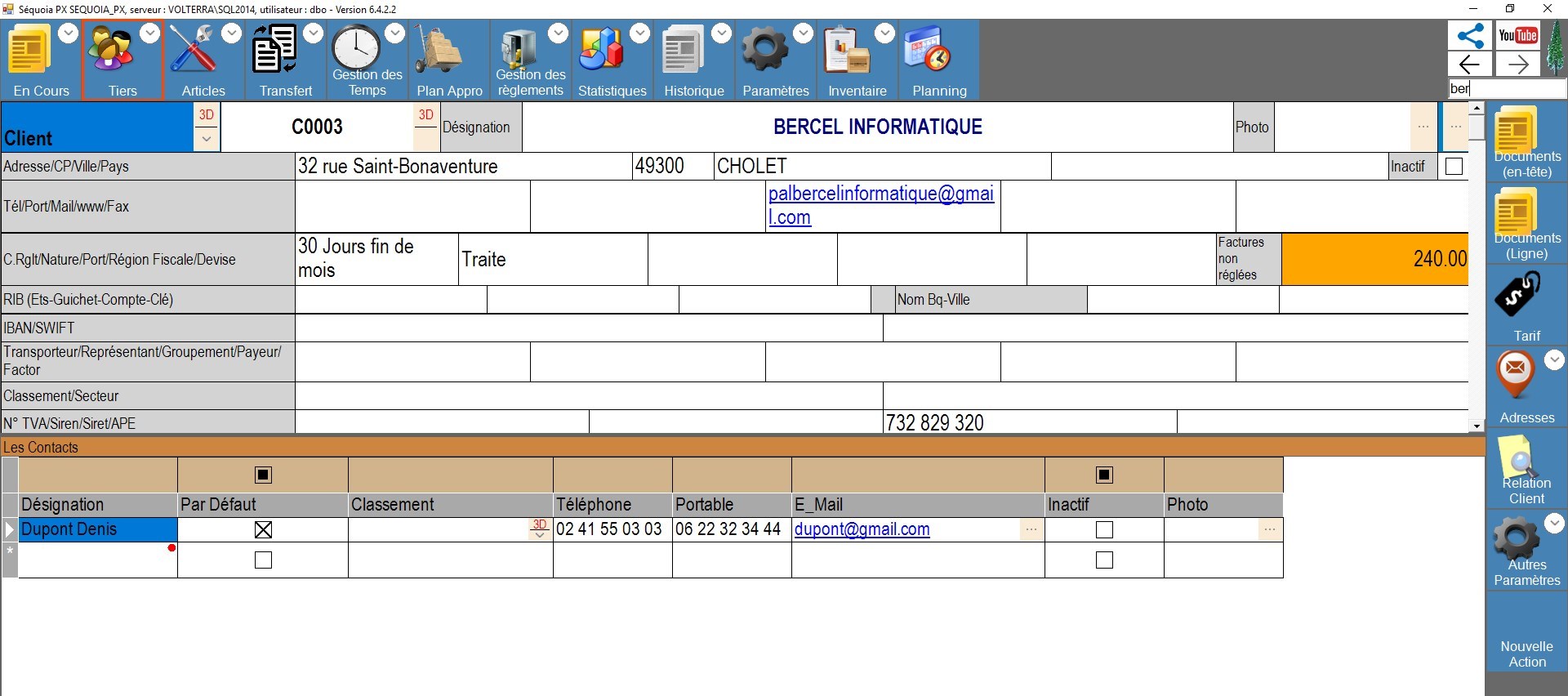Toggle the Inactif column filter box
This screenshot has height=696, width=1568.
1104,475
